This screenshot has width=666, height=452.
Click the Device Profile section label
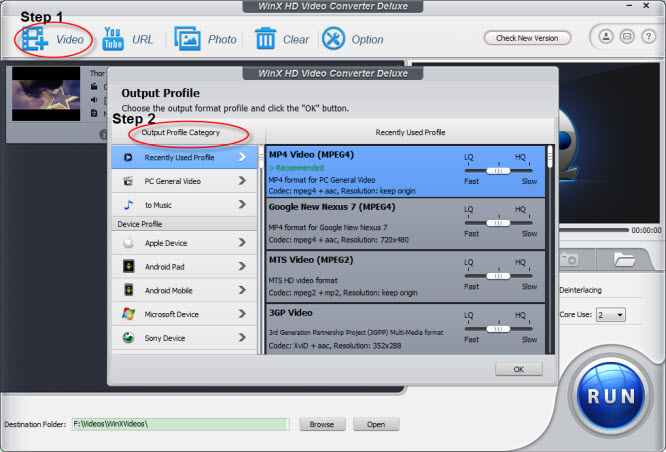click(140, 224)
